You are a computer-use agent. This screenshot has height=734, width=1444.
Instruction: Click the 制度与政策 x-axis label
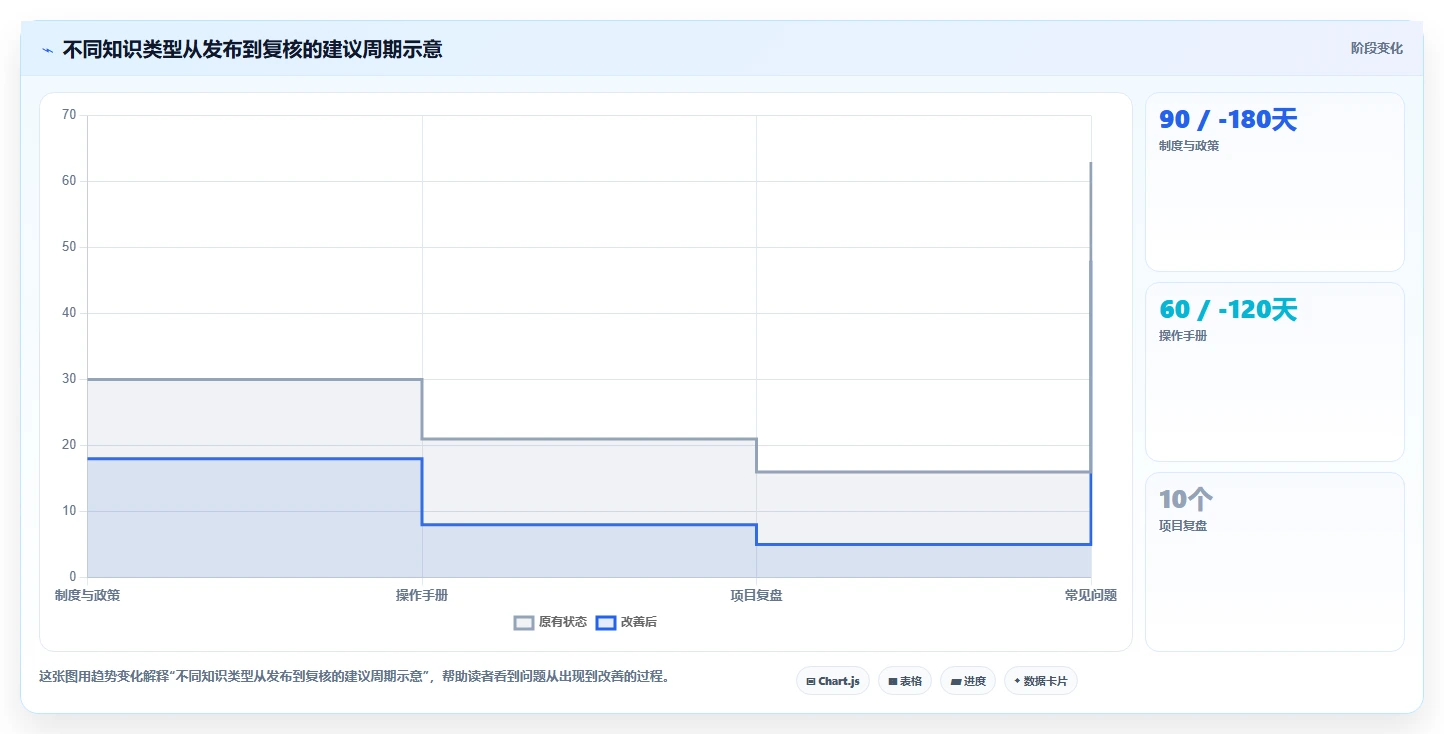(87, 595)
